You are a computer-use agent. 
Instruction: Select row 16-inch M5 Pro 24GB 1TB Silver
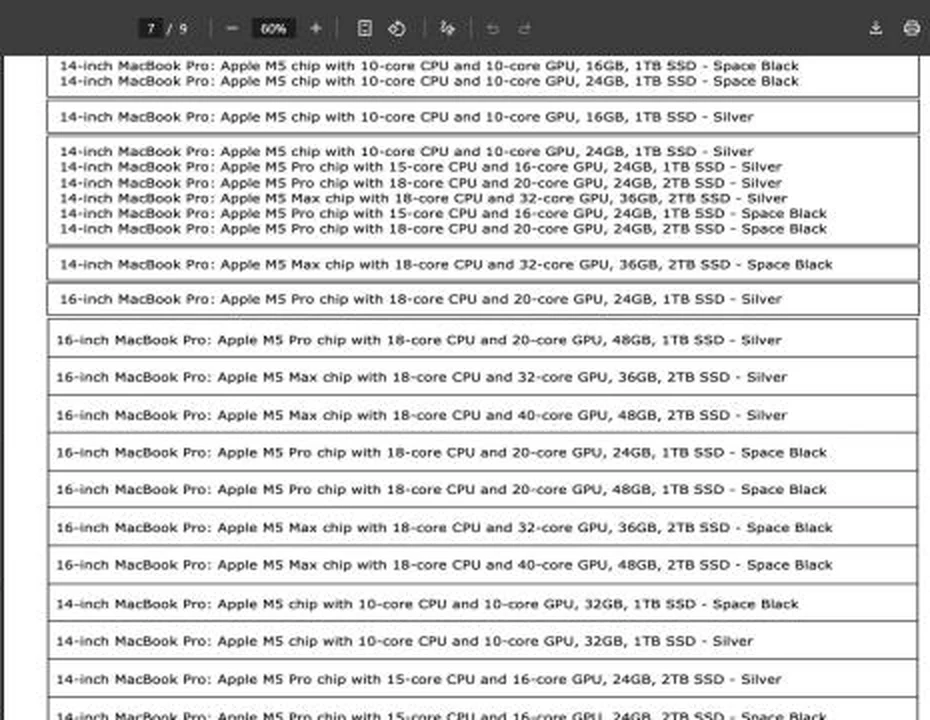pyautogui.click(x=483, y=299)
